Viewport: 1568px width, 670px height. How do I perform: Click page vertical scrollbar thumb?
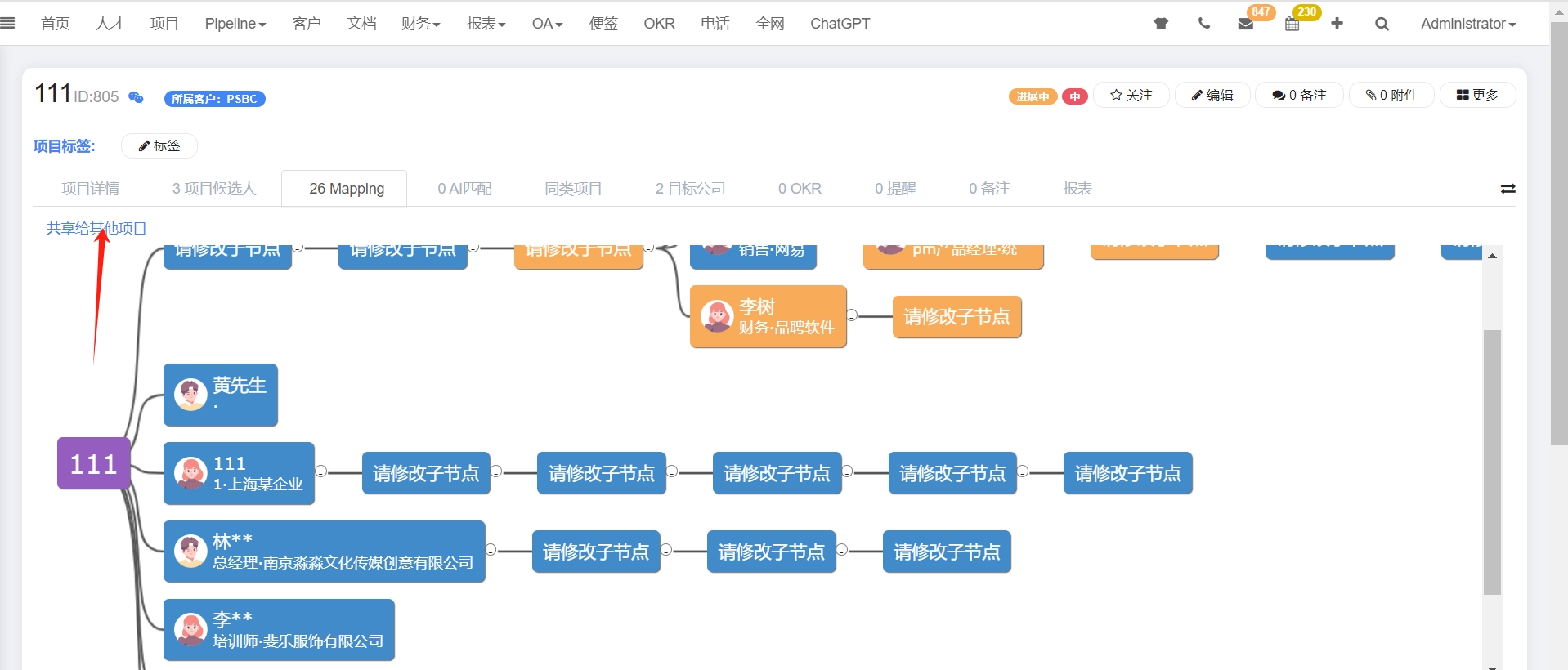point(1559,233)
